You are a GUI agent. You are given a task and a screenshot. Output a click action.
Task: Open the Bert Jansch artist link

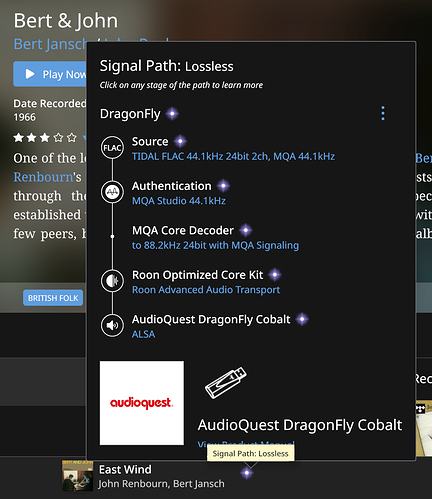pos(50,44)
